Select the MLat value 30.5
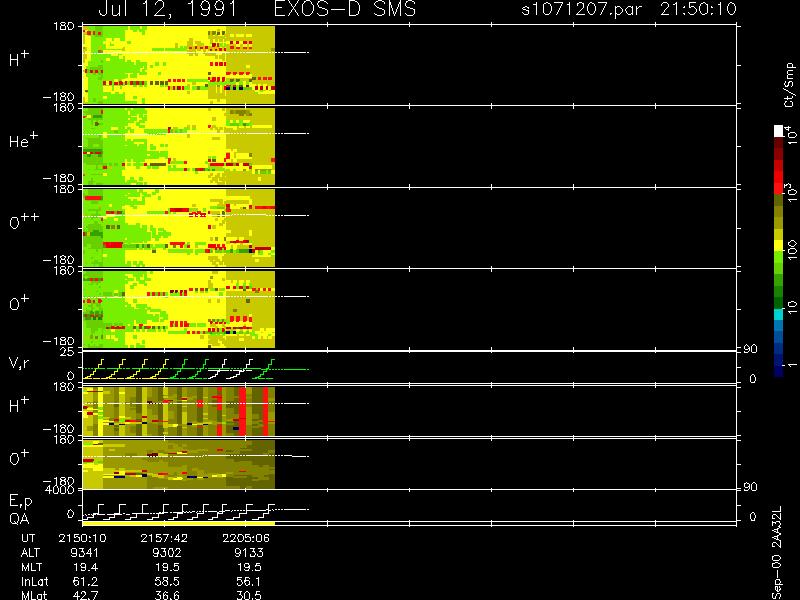 point(249,595)
